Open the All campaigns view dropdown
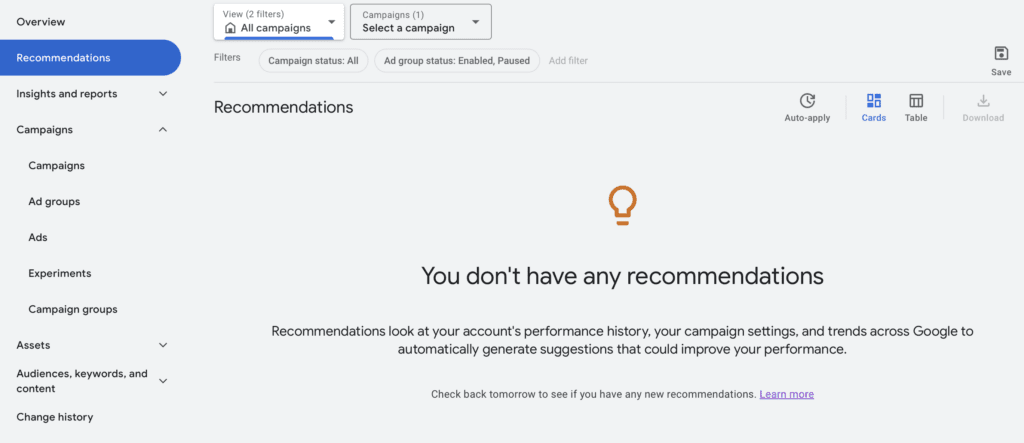The image size is (1024, 443). (331, 22)
